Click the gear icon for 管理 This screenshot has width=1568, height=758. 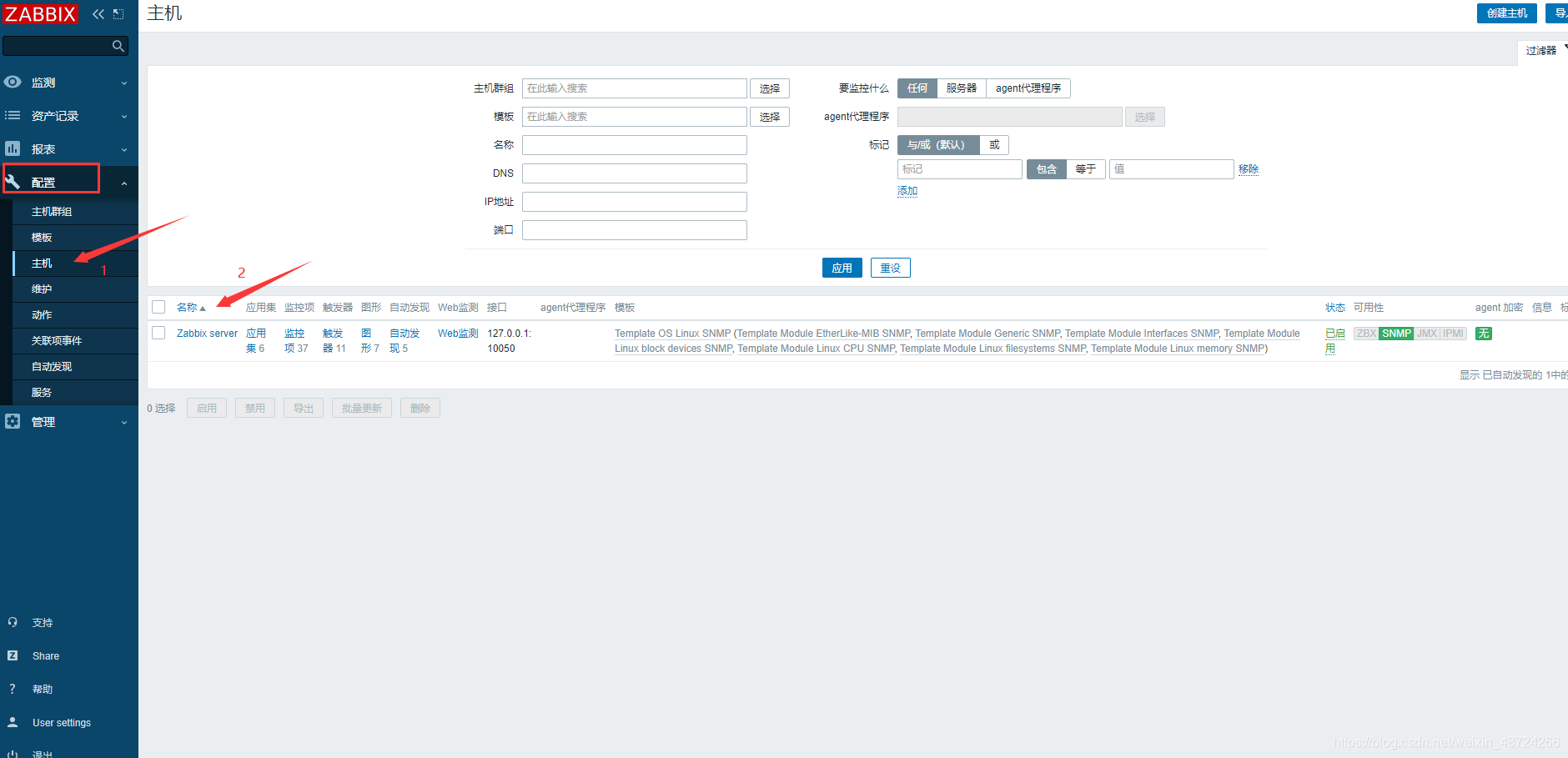click(x=13, y=421)
